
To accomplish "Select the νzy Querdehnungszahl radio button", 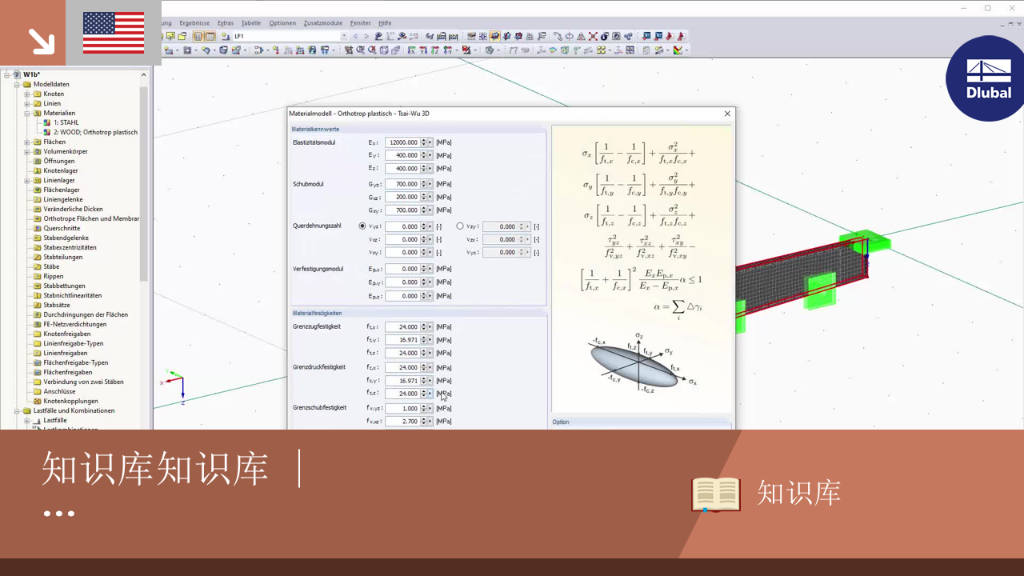I will pos(460,226).
